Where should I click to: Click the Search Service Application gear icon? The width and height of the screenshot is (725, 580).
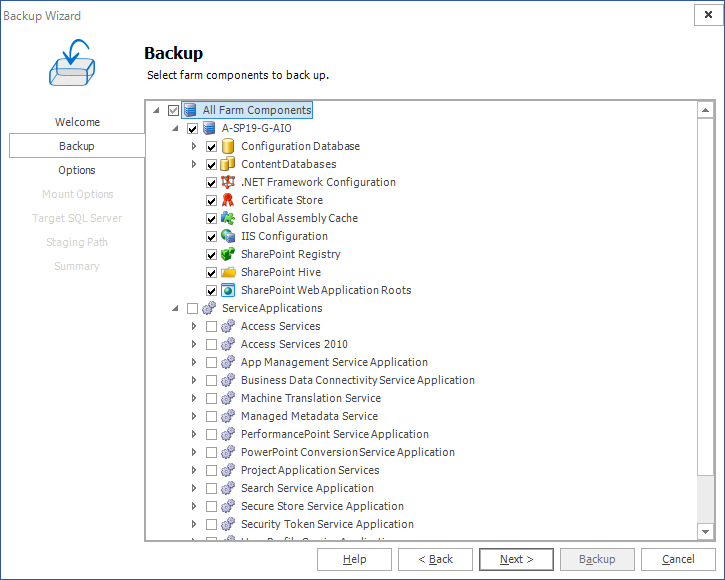tap(228, 488)
